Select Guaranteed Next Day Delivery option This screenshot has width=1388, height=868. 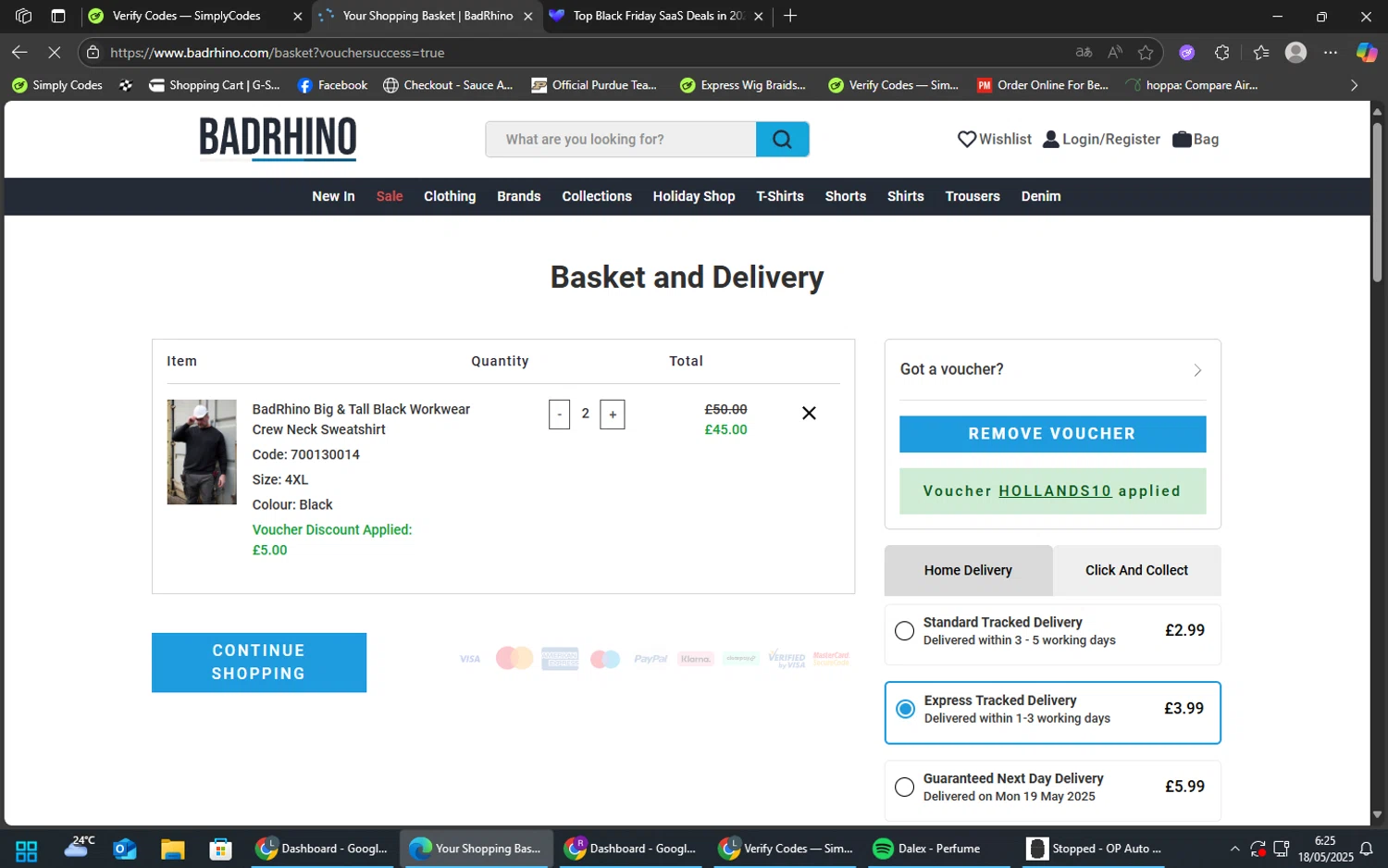(x=1053, y=790)
